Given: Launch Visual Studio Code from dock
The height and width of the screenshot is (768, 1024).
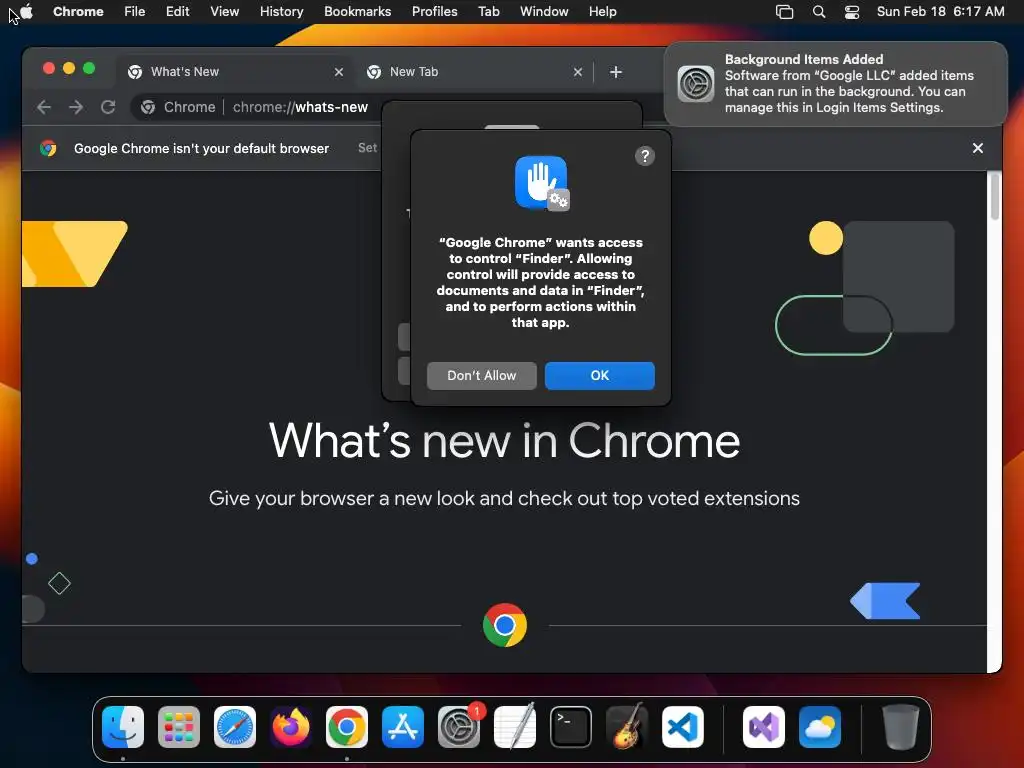Looking at the screenshot, I should click(x=683, y=727).
